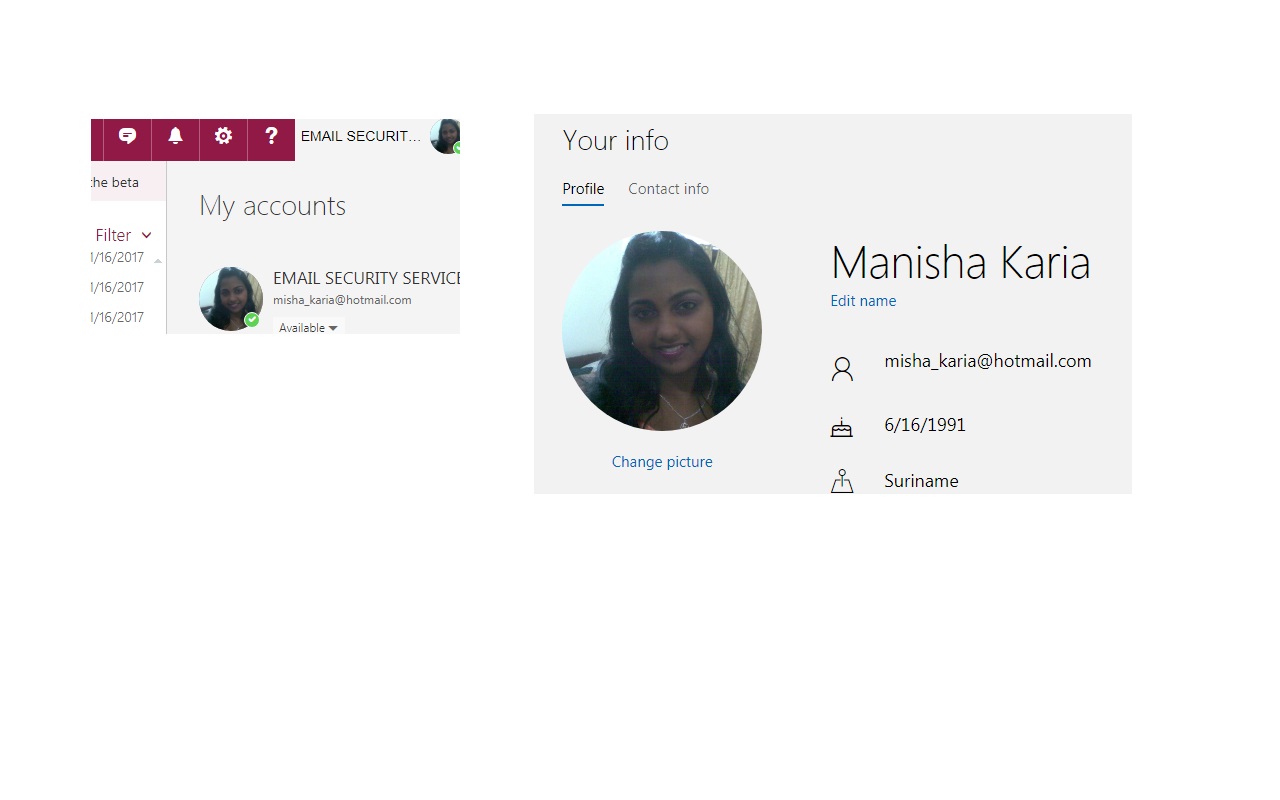Switch to the Profile tab
The width and height of the screenshot is (1280, 800).
point(583,189)
